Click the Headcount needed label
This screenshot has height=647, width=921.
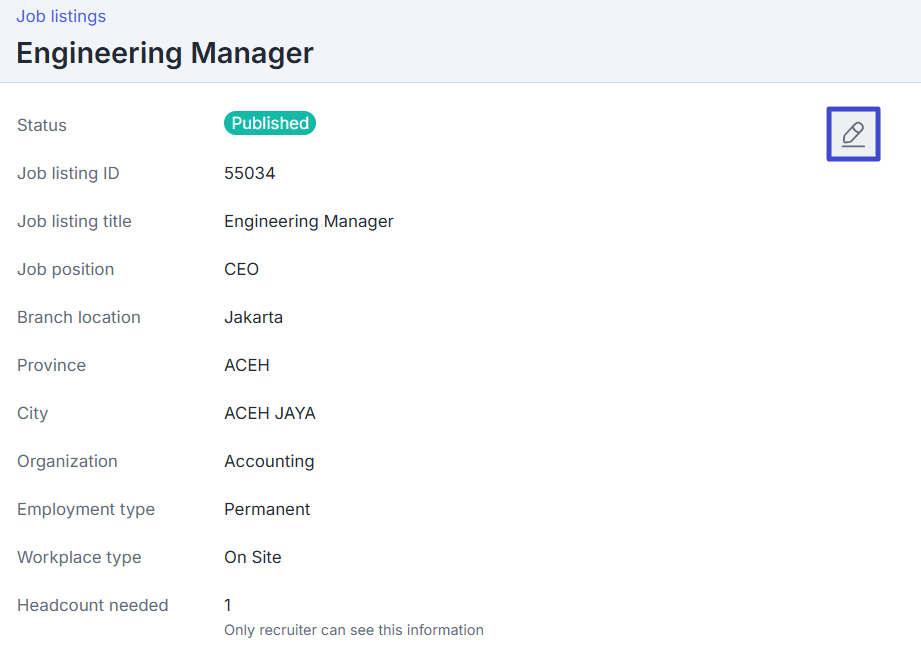(x=93, y=605)
